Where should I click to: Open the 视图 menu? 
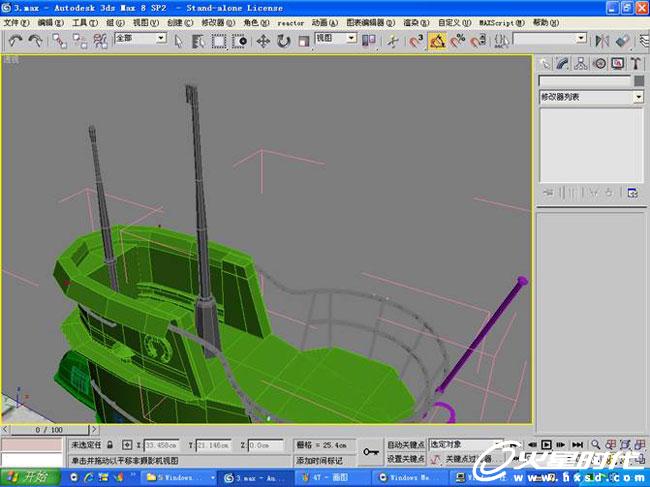(146, 23)
